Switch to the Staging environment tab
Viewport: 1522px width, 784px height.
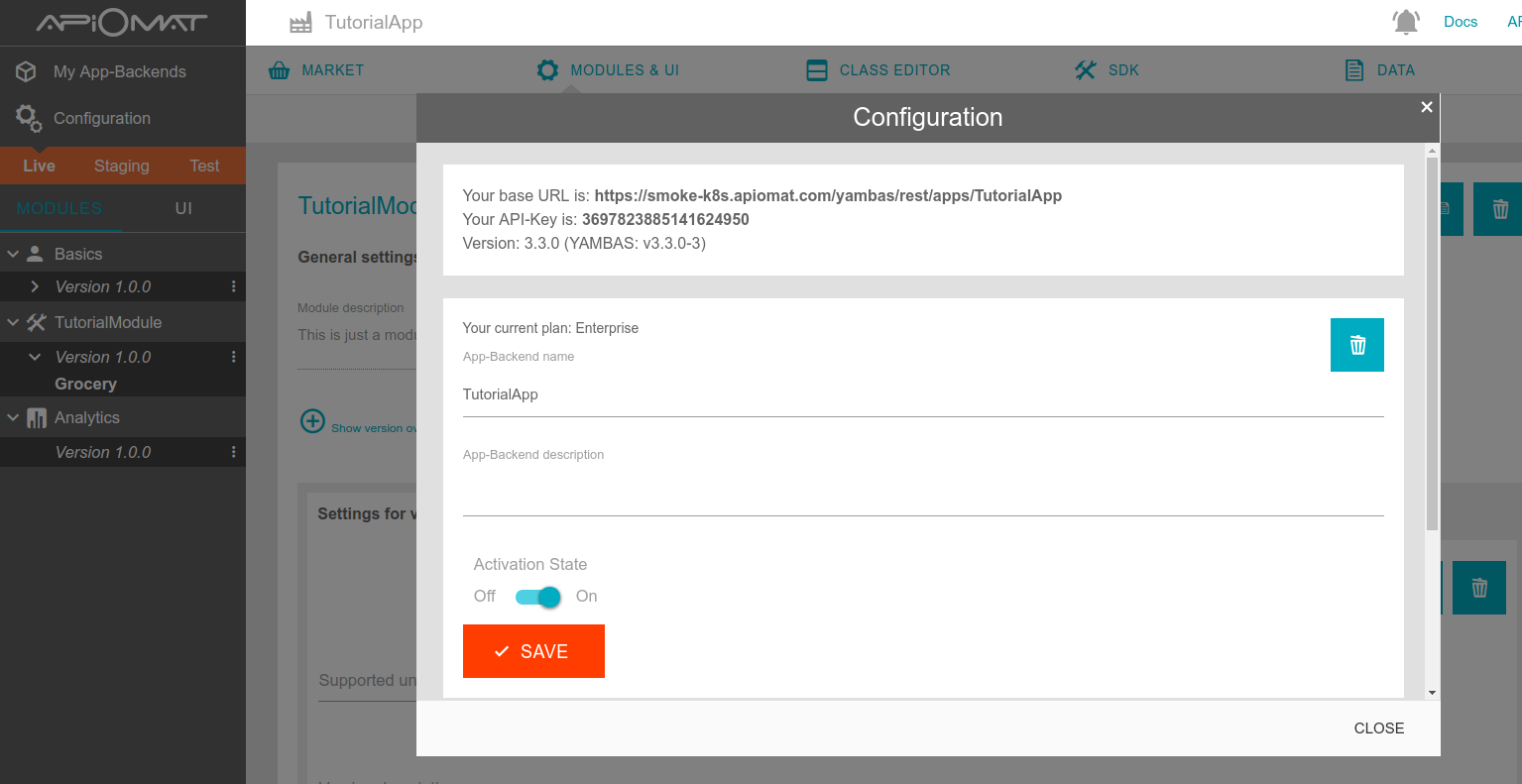coord(122,166)
